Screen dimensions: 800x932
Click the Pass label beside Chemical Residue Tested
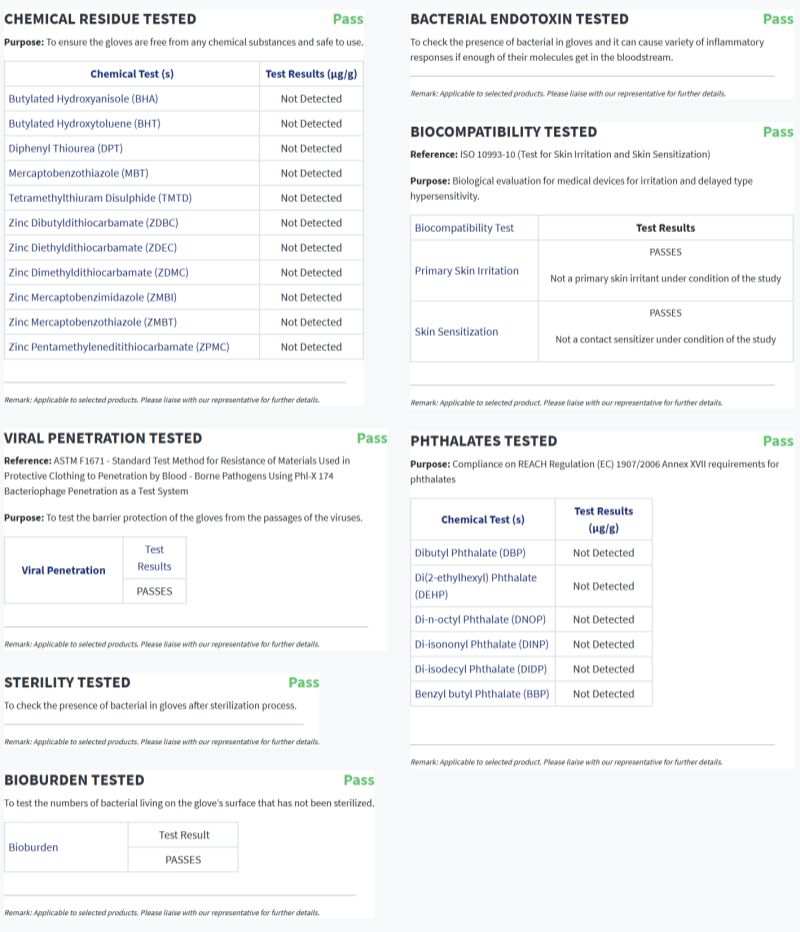(x=348, y=19)
